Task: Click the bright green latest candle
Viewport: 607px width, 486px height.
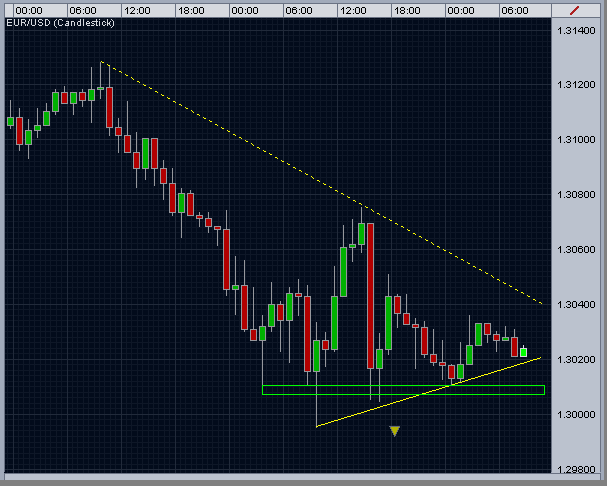Action: (523, 352)
